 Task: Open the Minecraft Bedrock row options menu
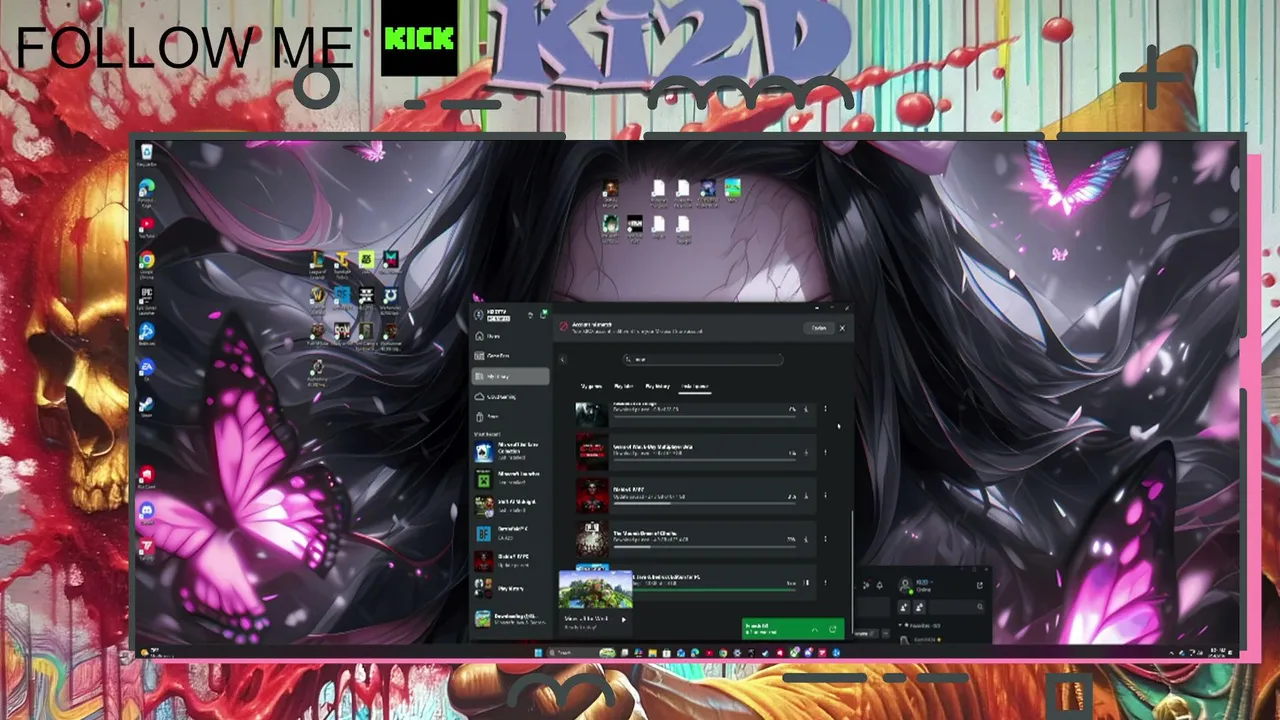tap(825, 583)
